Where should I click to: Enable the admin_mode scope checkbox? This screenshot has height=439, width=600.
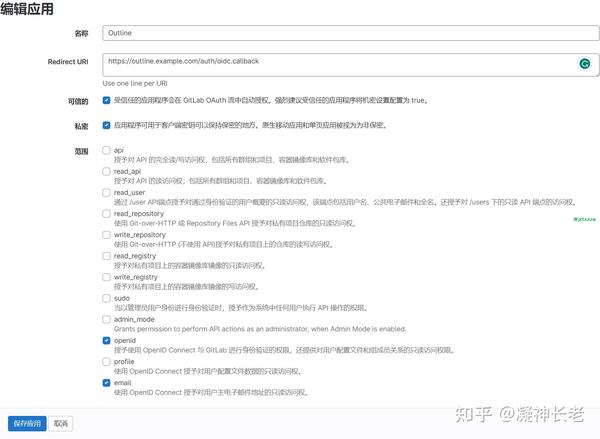click(x=106, y=319)
